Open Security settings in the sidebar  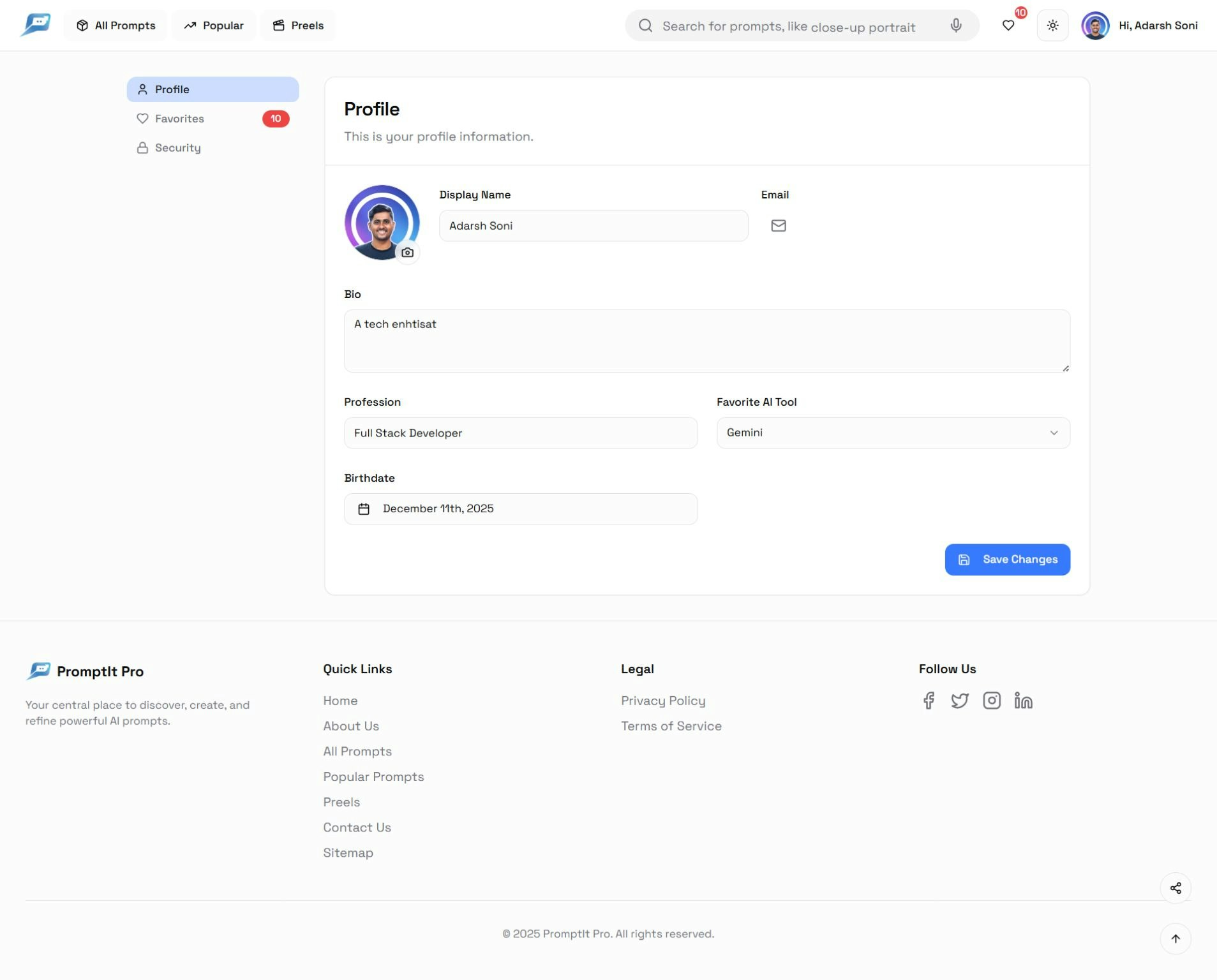[x=213, y=148]
